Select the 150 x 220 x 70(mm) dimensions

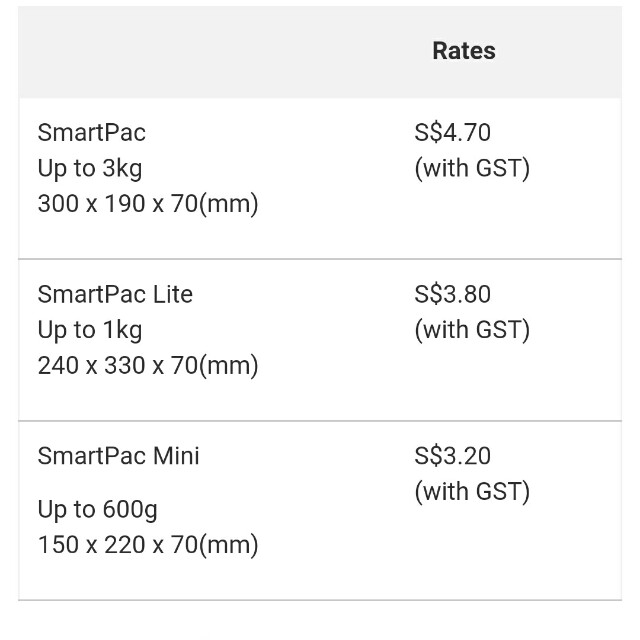148,546
